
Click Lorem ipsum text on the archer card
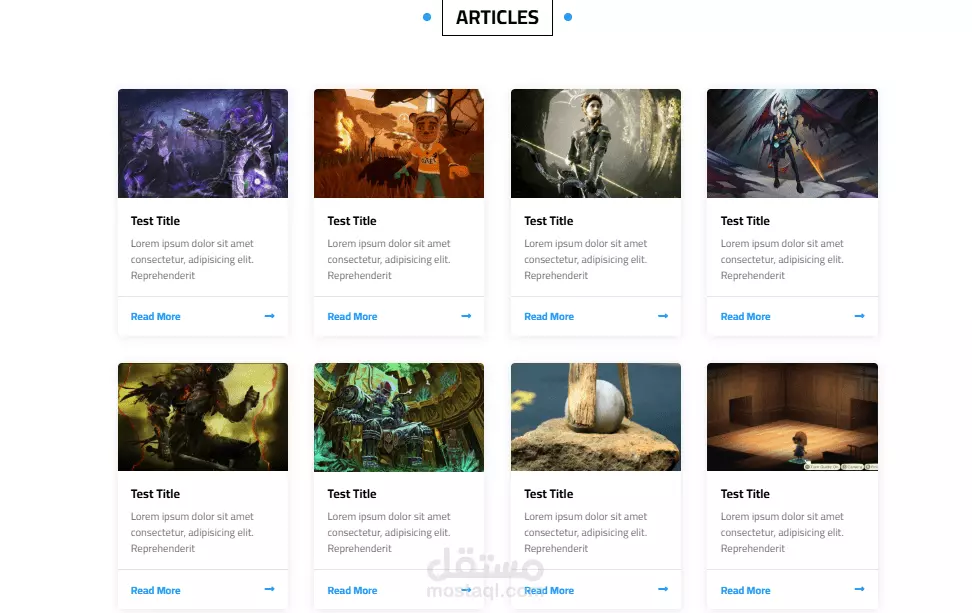[x=585, y=260]
